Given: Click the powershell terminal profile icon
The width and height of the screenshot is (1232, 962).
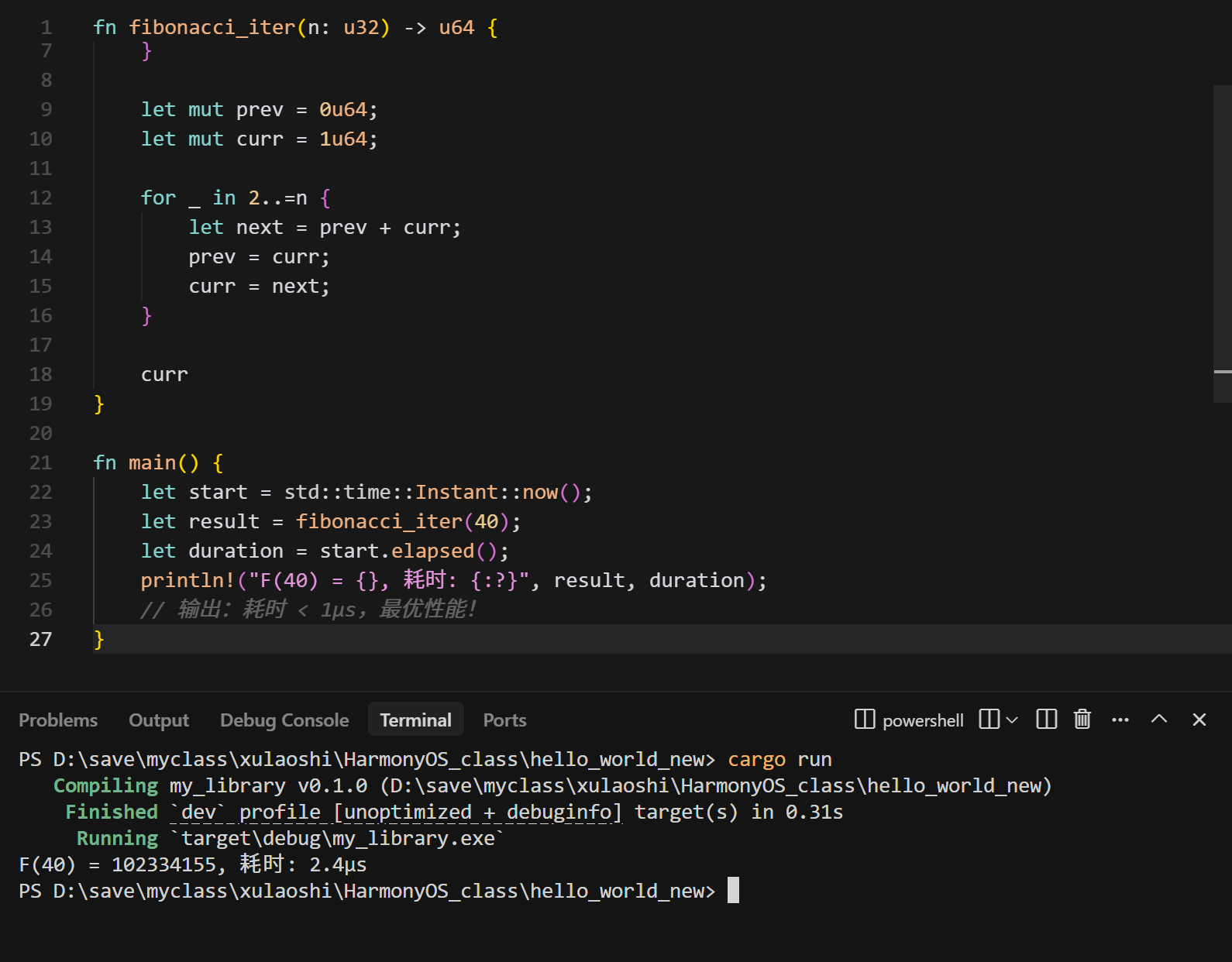Looking at the screenshot, I should point(865,720).
